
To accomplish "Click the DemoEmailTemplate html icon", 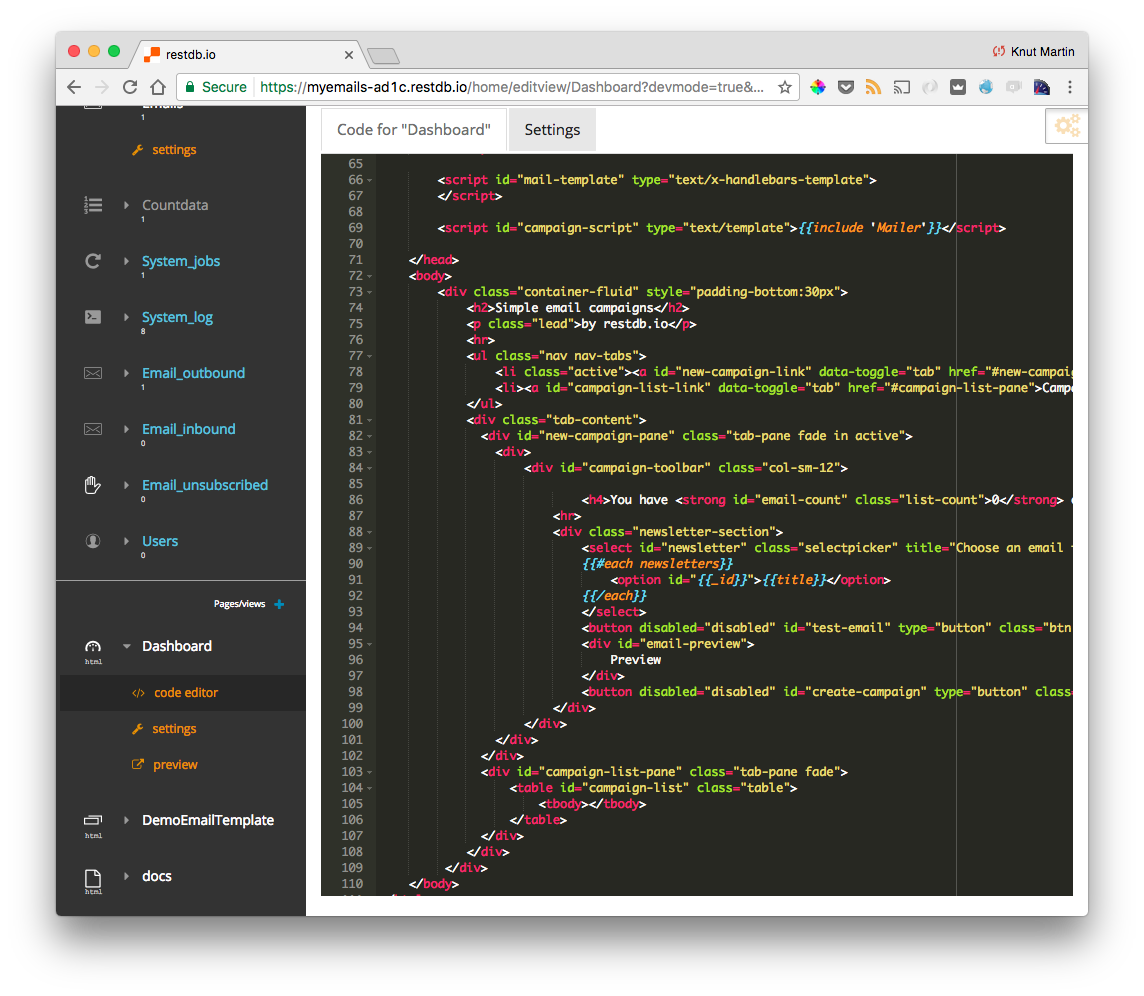I will click(x=93, y=820).
